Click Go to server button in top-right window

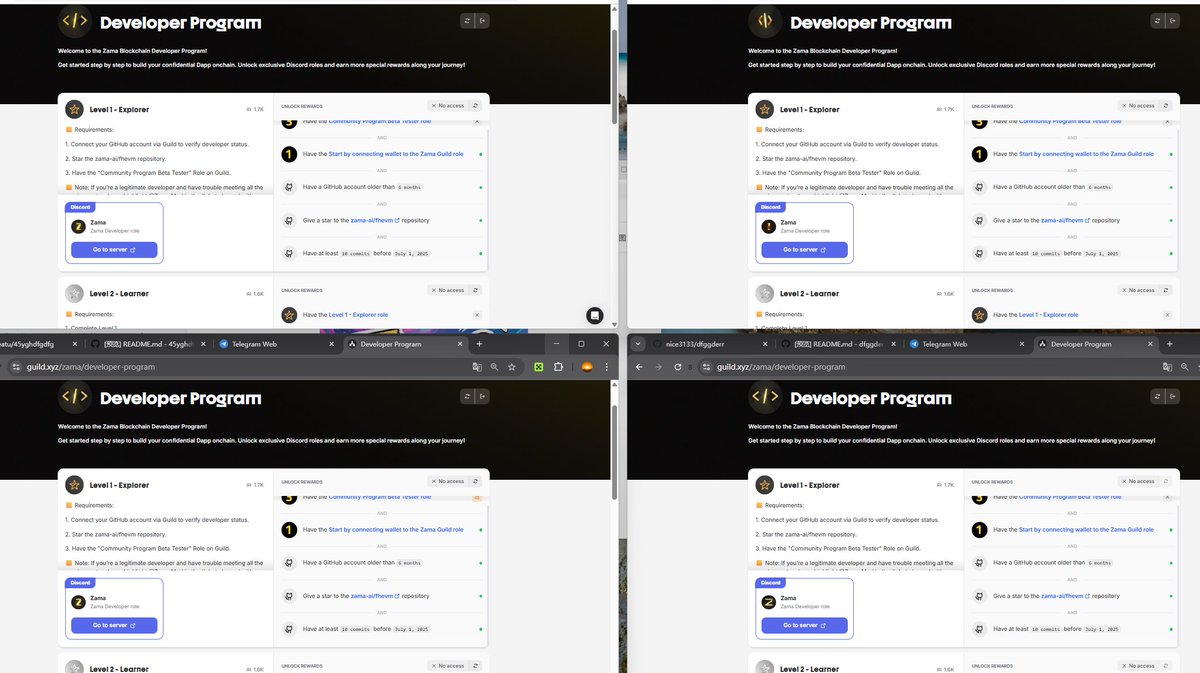[x=804, y=249]
